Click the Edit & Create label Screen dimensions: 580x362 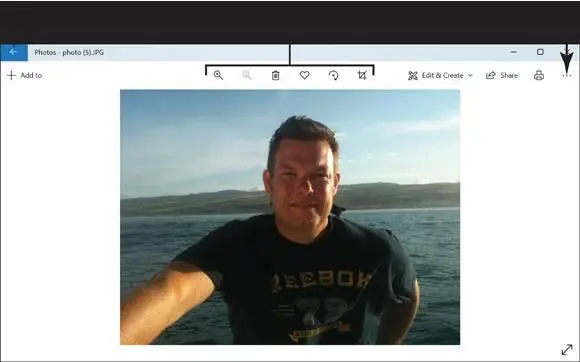coord(442,75)
